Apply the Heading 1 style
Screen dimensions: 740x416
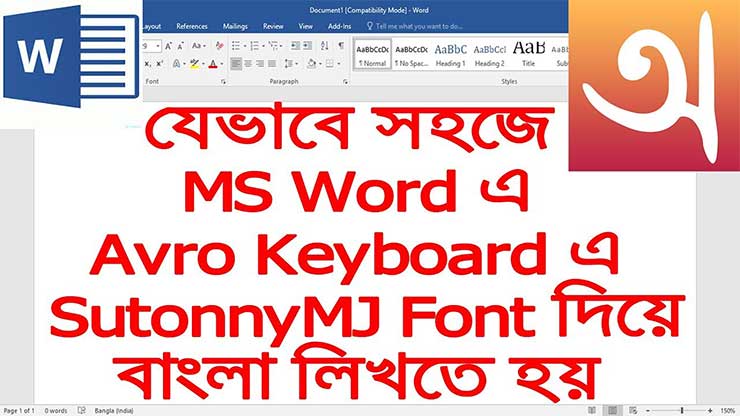(450, 55)
